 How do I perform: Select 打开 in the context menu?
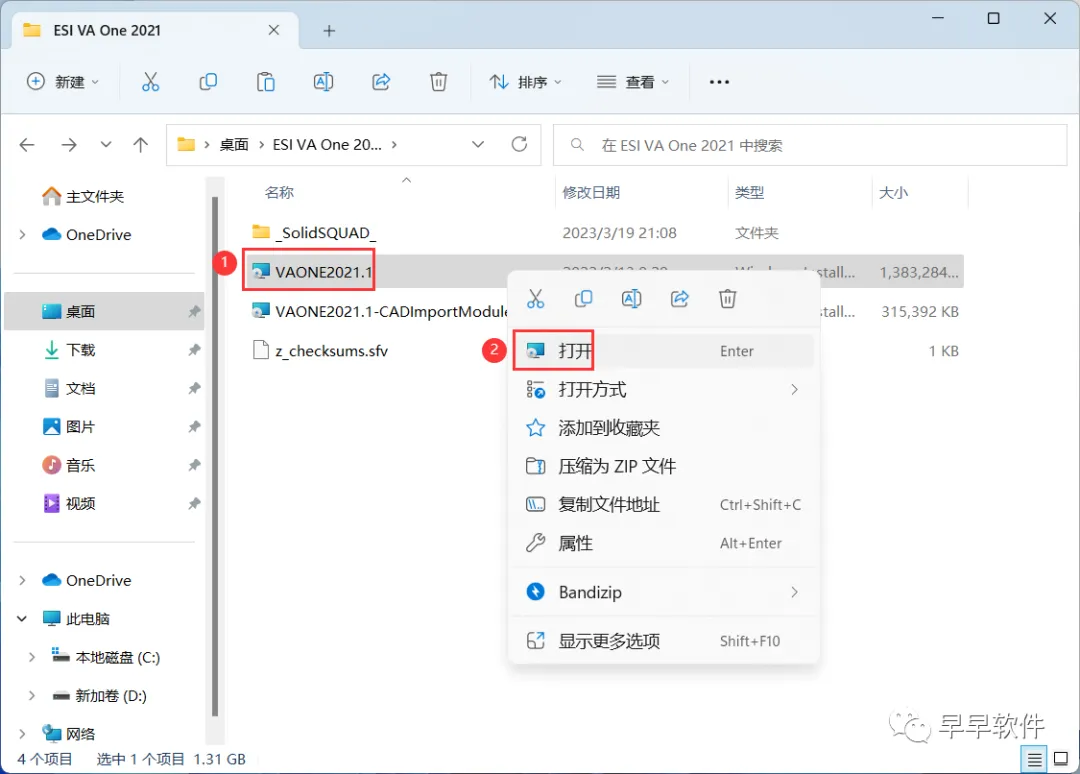point(663,351)
